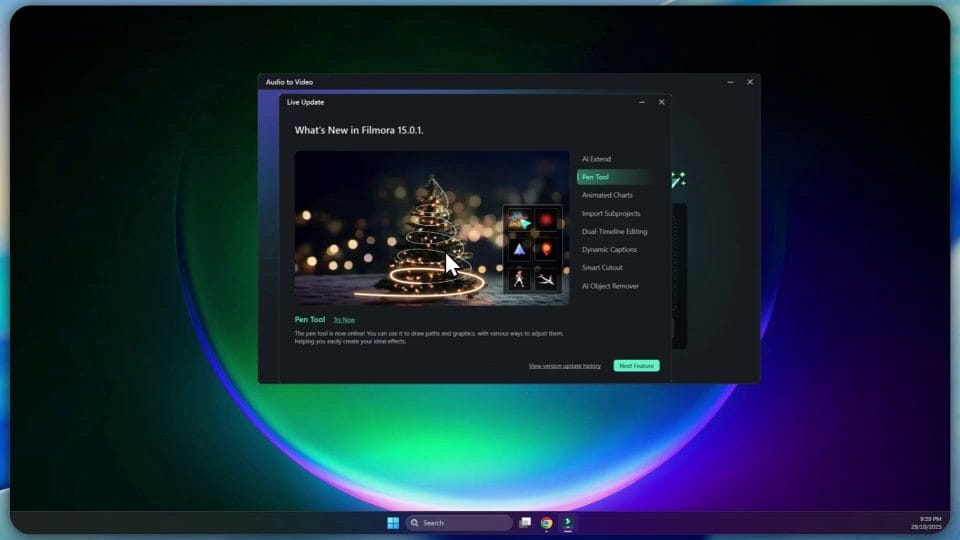Click the blue triangle shape thumbnail
This screenshot has width=960, height=540.
(x=519, y=249)
